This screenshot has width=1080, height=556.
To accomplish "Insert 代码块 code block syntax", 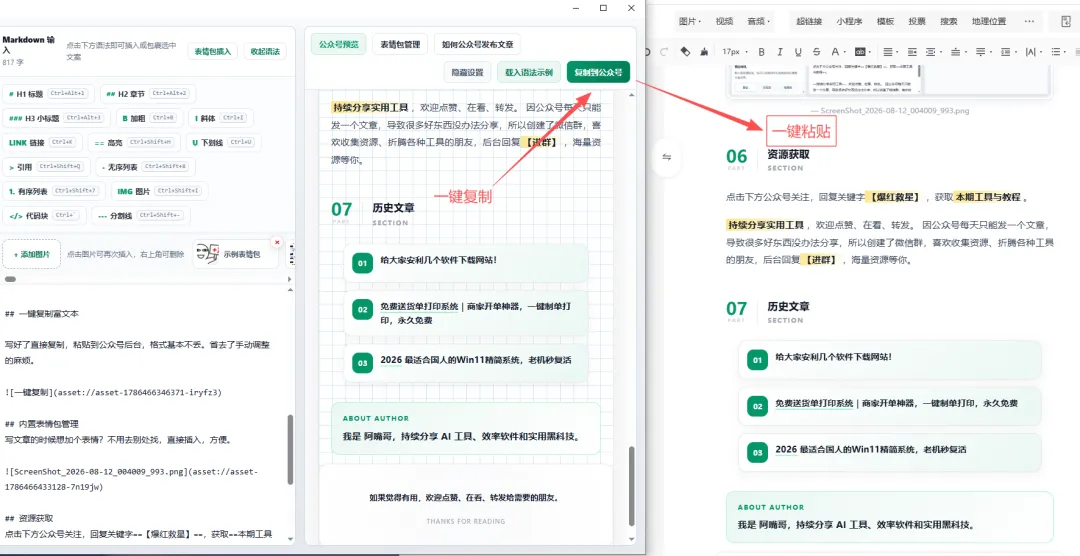I will click(45, 216).
